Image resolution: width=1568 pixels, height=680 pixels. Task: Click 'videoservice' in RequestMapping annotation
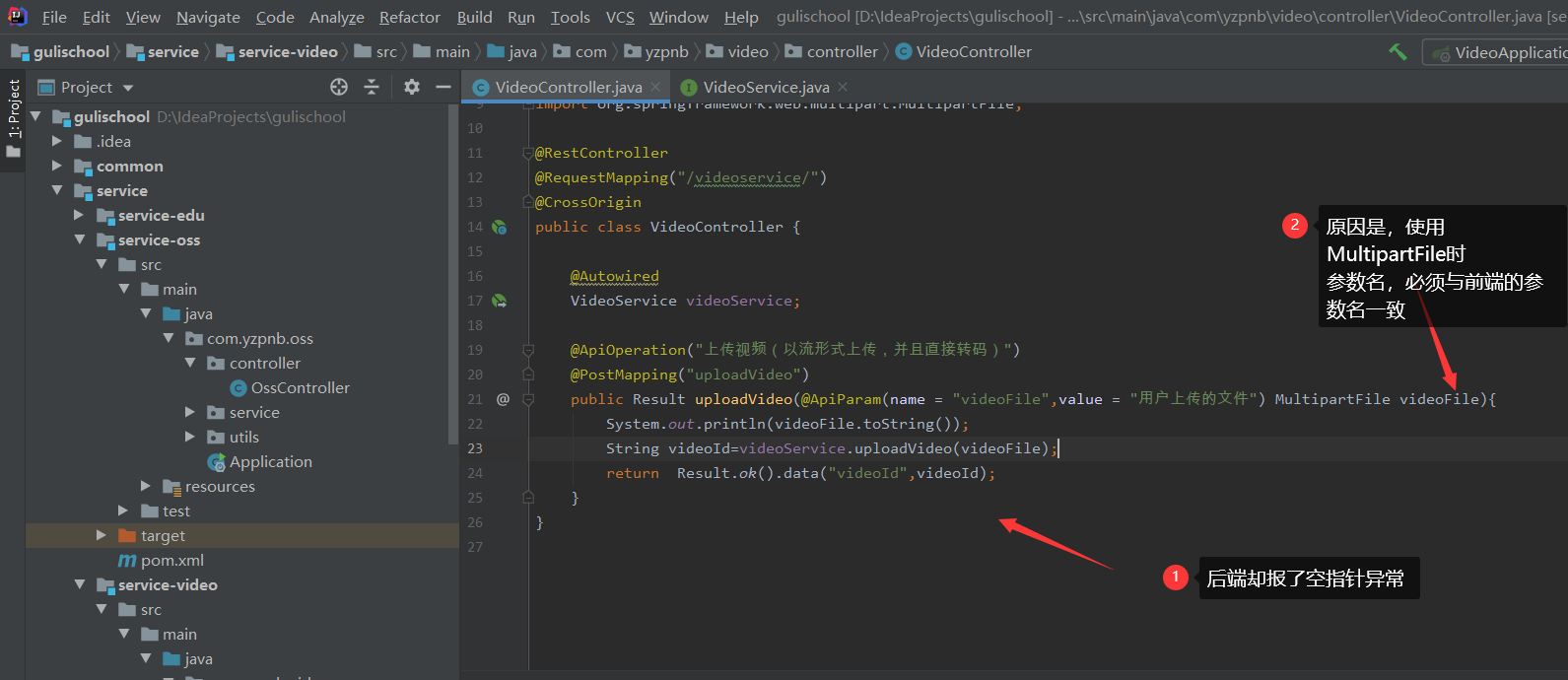coord(748,177)
